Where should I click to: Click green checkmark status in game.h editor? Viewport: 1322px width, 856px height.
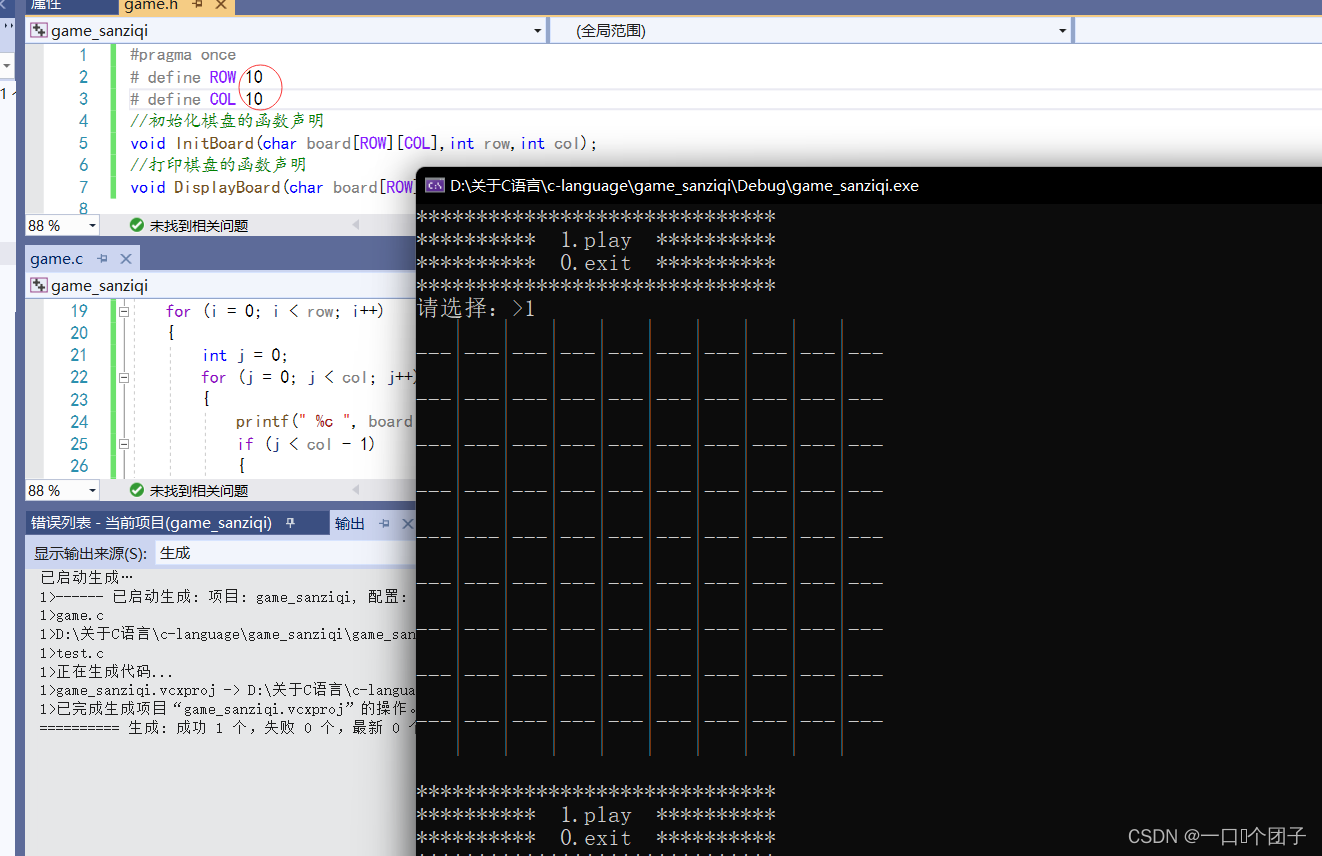[x=137, y=226]
